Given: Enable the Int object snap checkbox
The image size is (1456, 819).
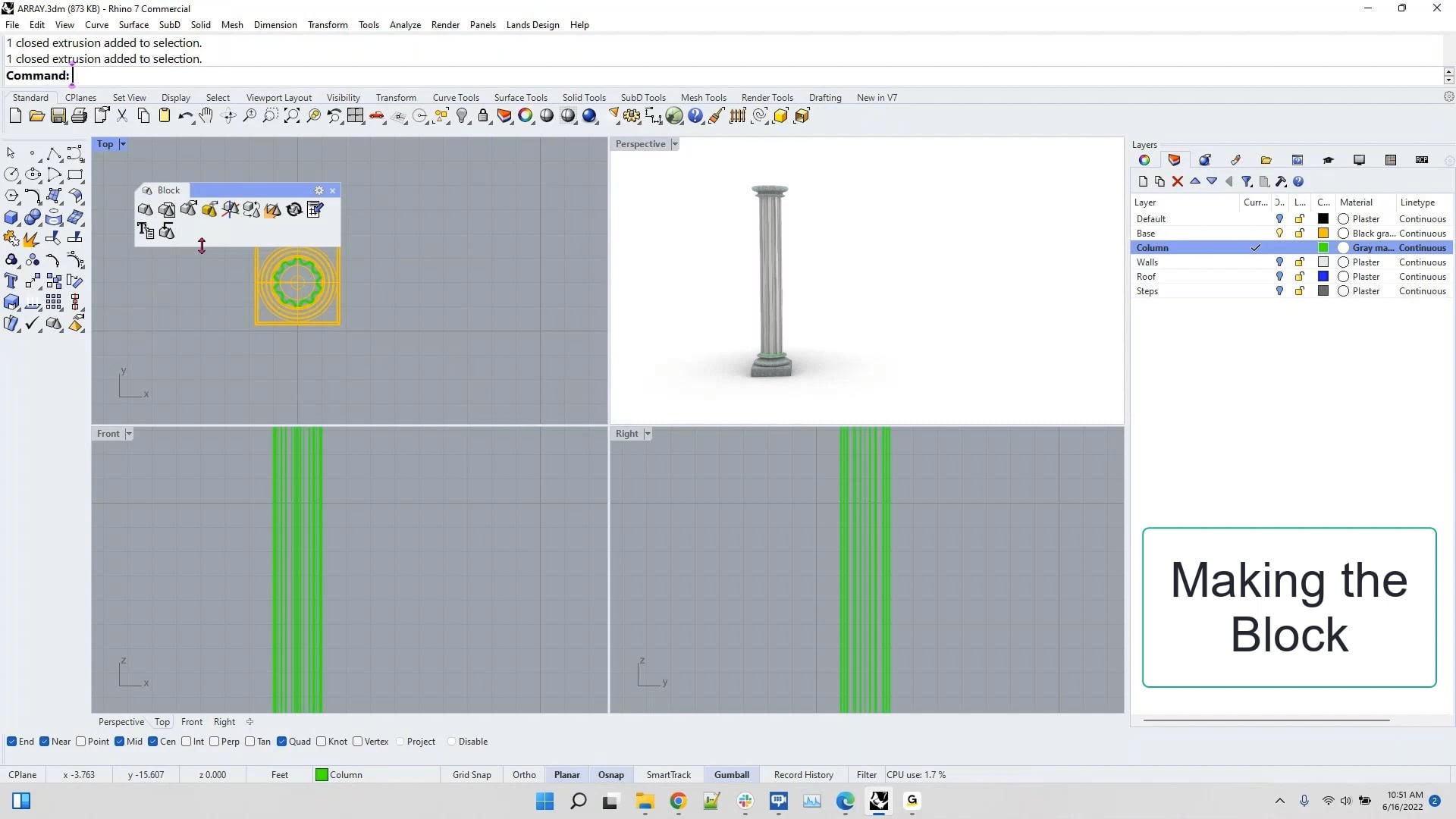Looking at the screenshot, I should point(187,741).
